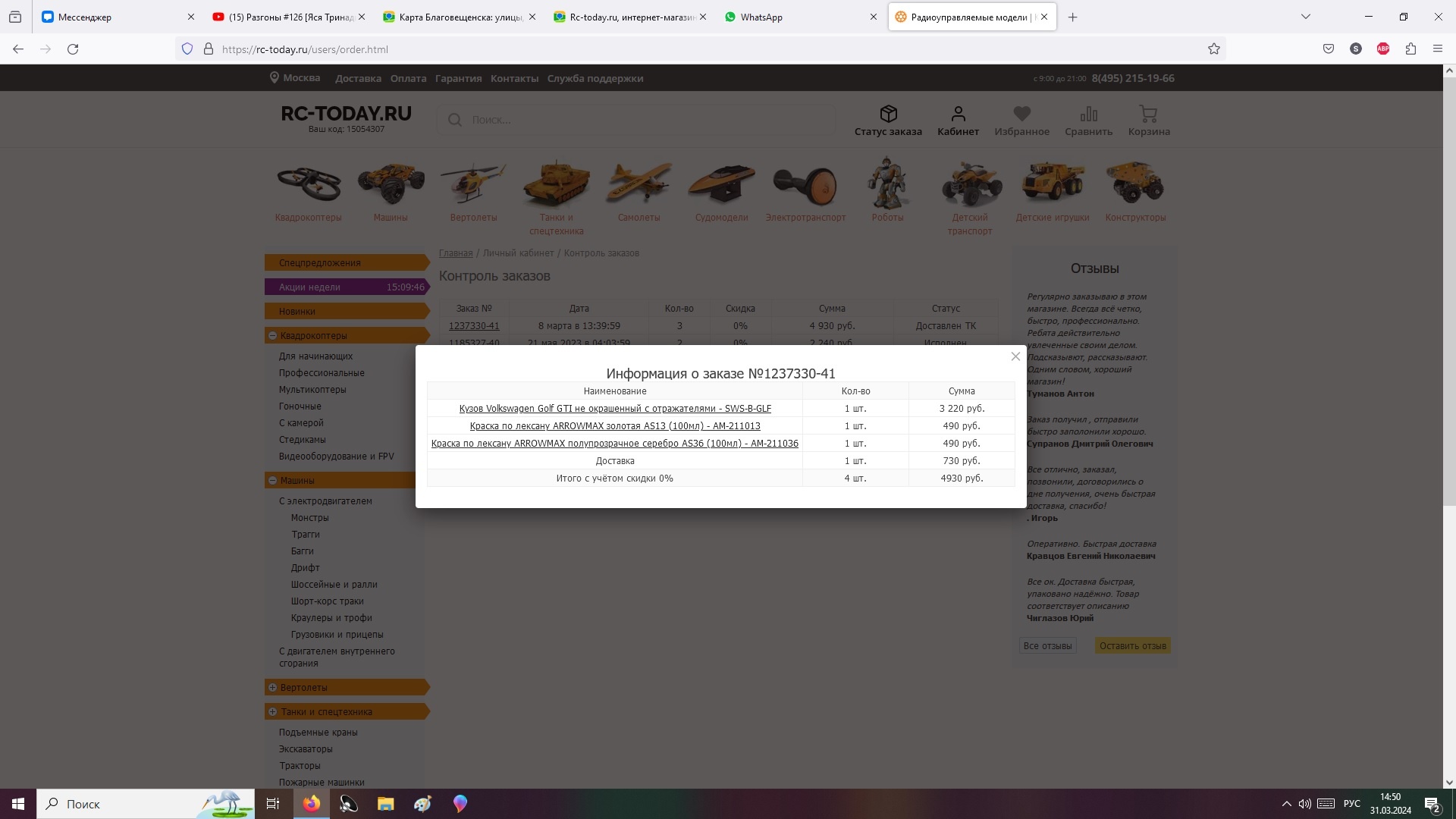
Task: Open Акции недели sidebar banner
Action: (347, 287)
